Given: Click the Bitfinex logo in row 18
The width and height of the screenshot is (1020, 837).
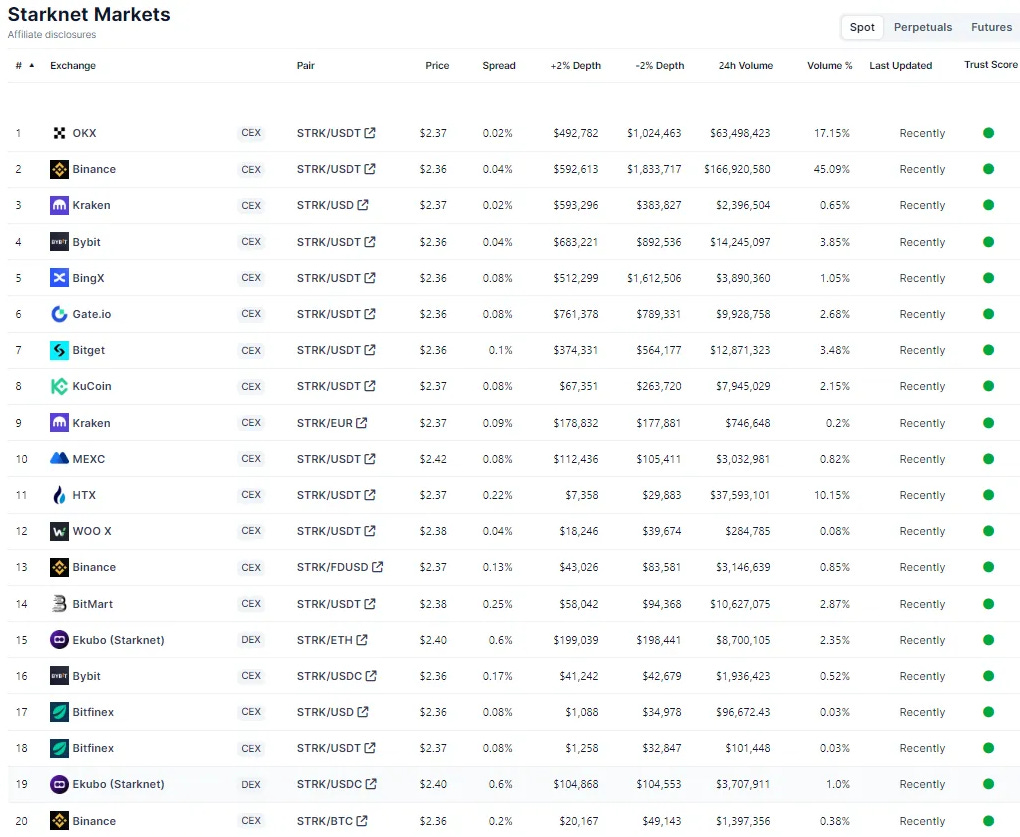Looking at the screenshot, I should [59, 749].
